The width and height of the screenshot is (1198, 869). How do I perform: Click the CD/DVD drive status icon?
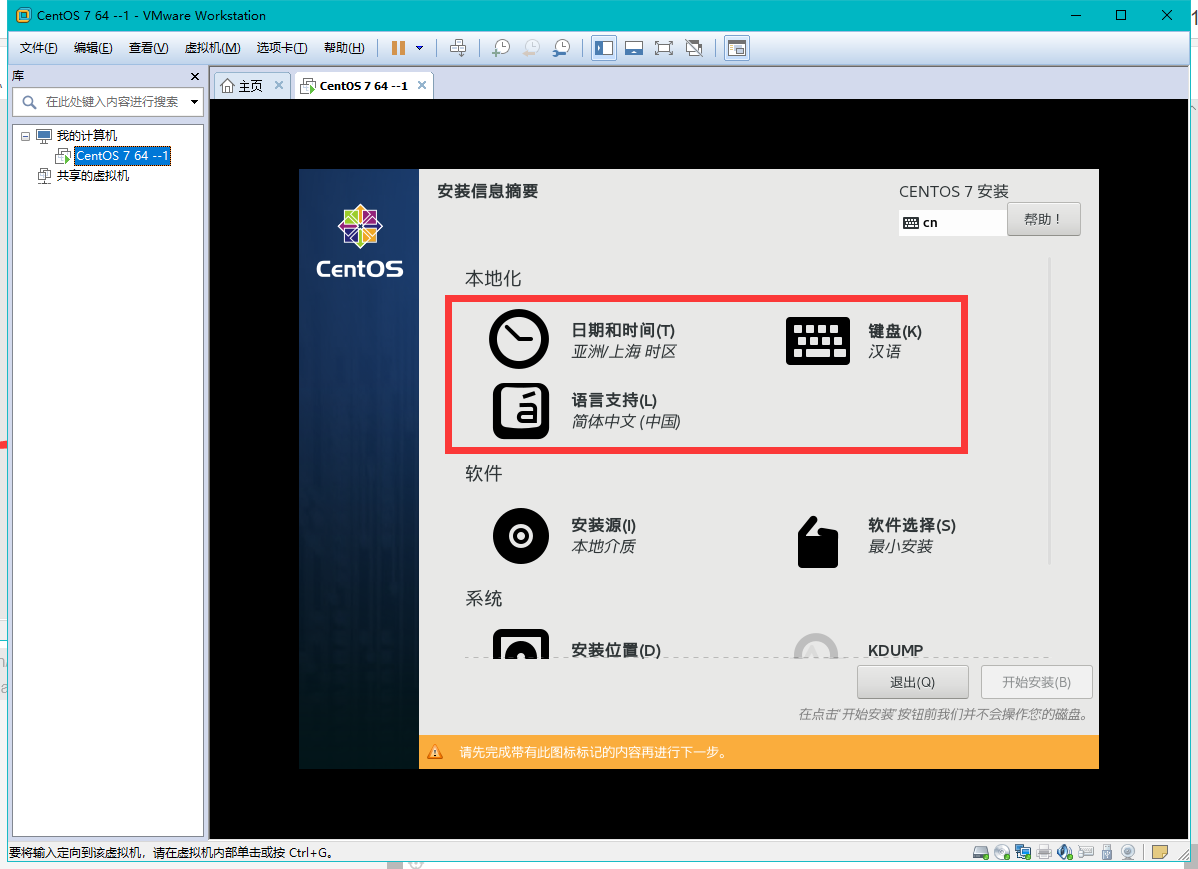pos(1002,852)
